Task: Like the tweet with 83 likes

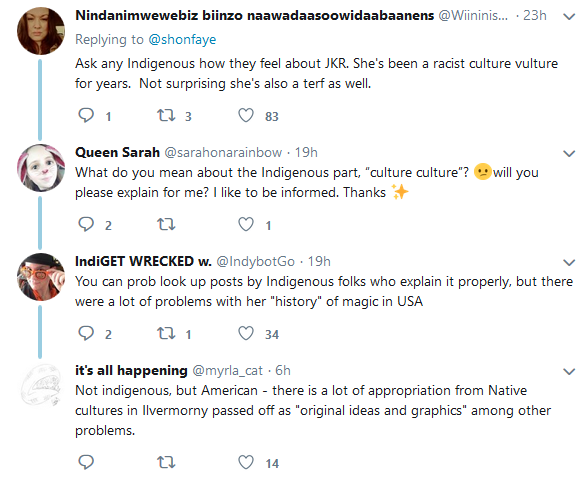Action: [x=246, y=115]
